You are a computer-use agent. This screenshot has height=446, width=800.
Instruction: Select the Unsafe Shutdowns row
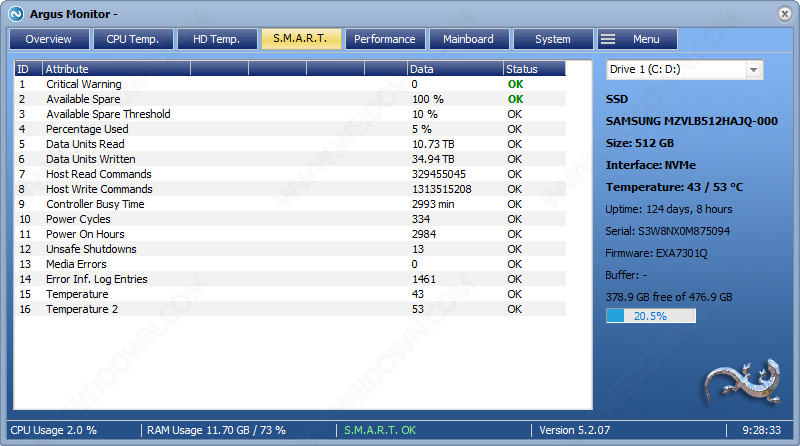point(290,249)
